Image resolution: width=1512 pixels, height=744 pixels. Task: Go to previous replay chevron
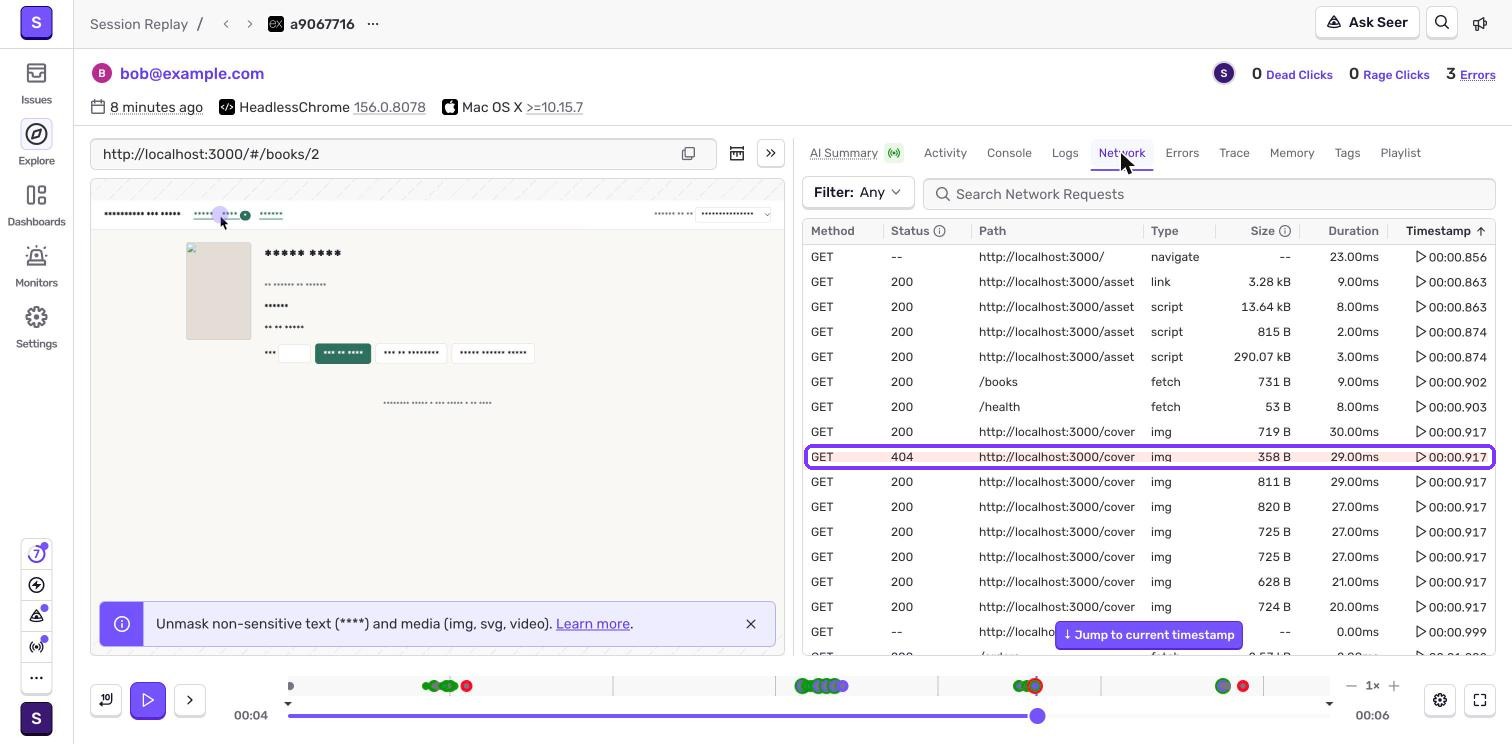pyautogui.click(x=226, y=24)
